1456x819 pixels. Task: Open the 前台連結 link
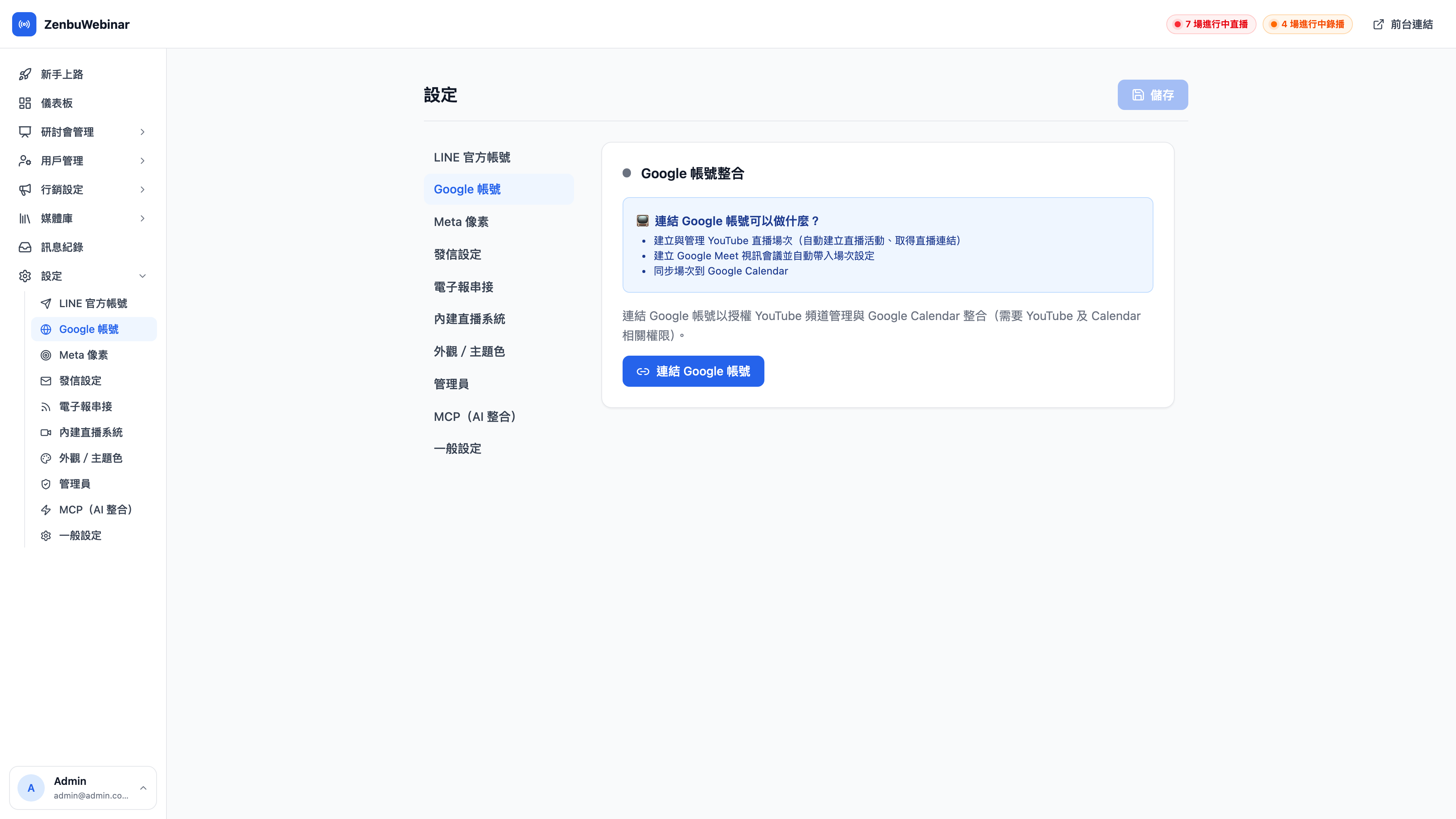tap(1403, 24)
